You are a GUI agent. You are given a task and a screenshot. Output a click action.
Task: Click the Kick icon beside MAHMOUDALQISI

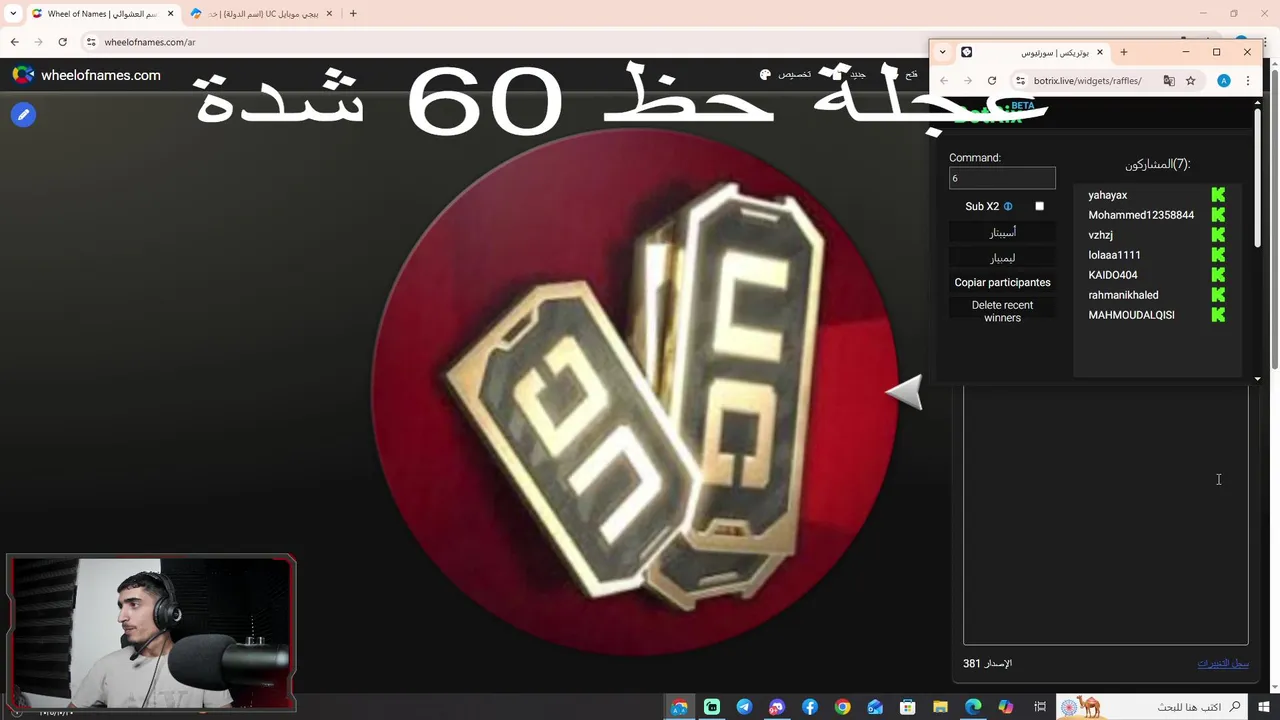pos(1218,315)
